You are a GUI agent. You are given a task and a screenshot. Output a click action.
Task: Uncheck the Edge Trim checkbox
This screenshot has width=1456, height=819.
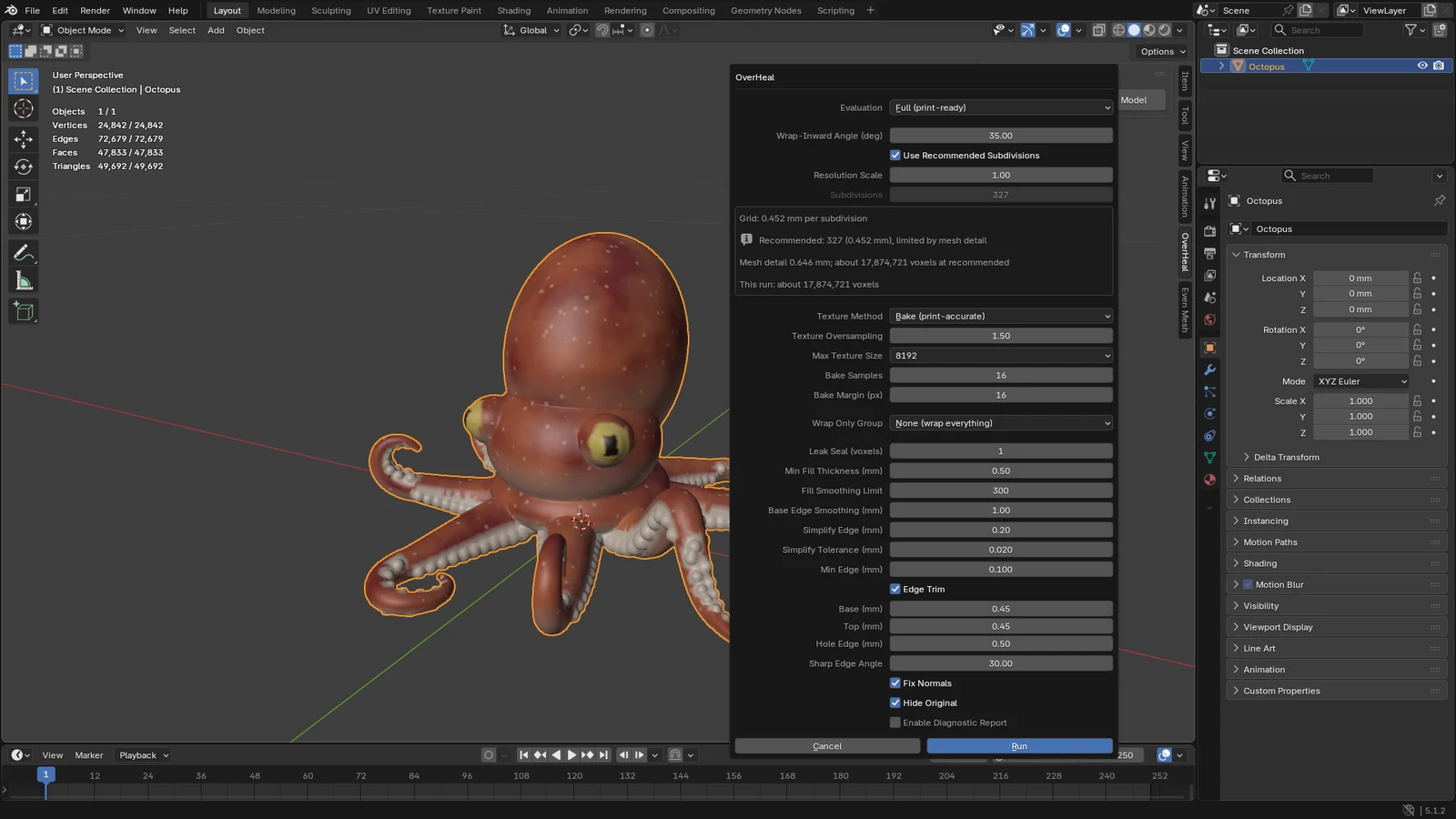tap(895, 589)
